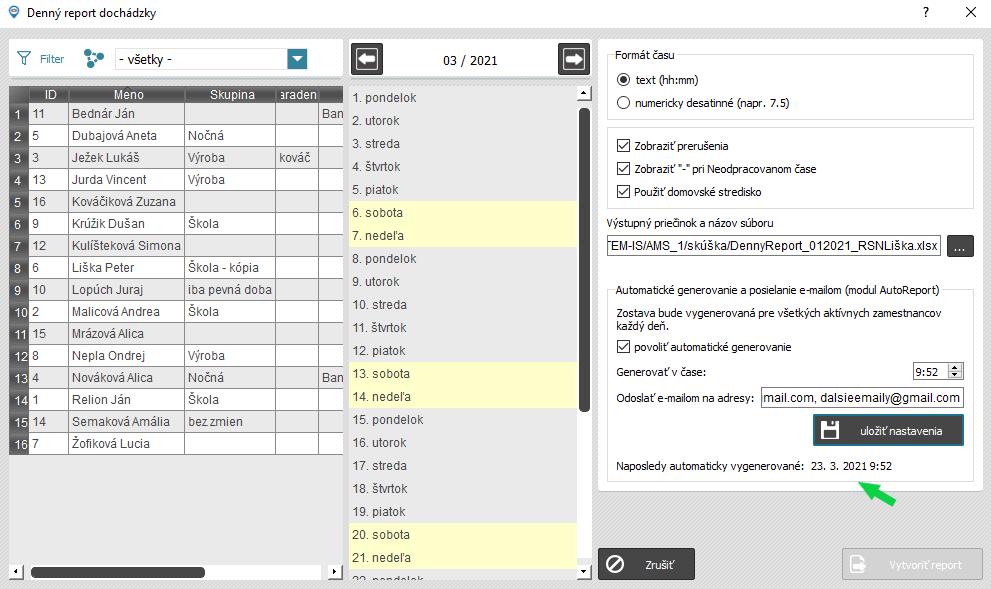Click the Vytvoriť report button
The width and height of the screenshot is (991, 589).
[913, 565]
